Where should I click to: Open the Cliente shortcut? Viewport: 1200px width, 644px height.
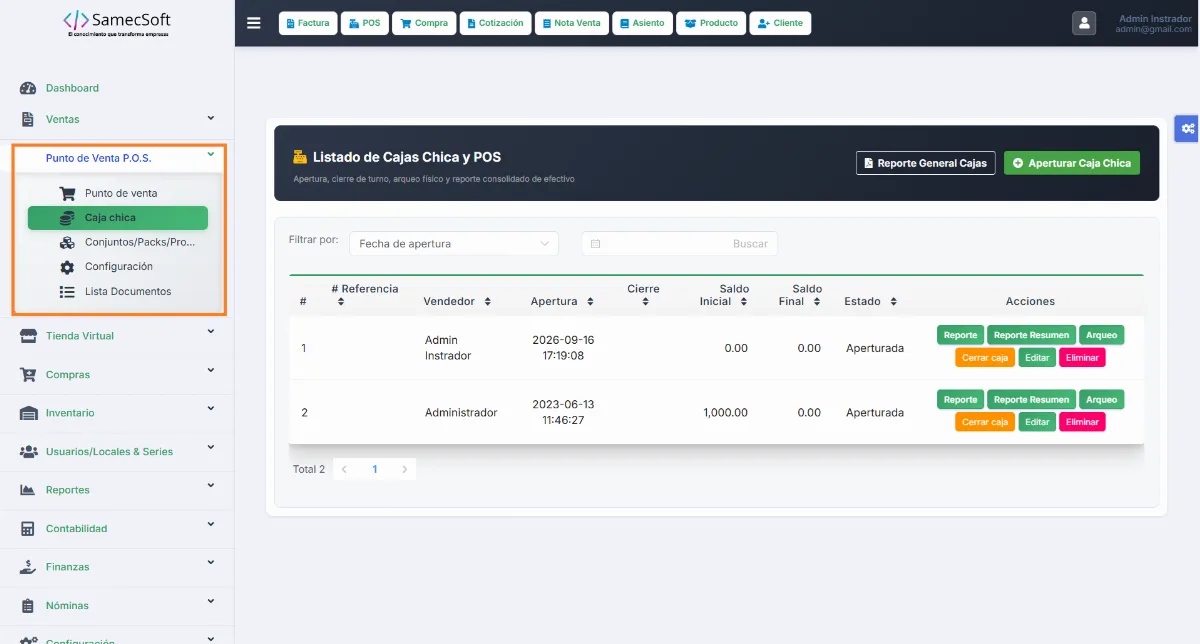pyautogui.click(x=780, y=23)
